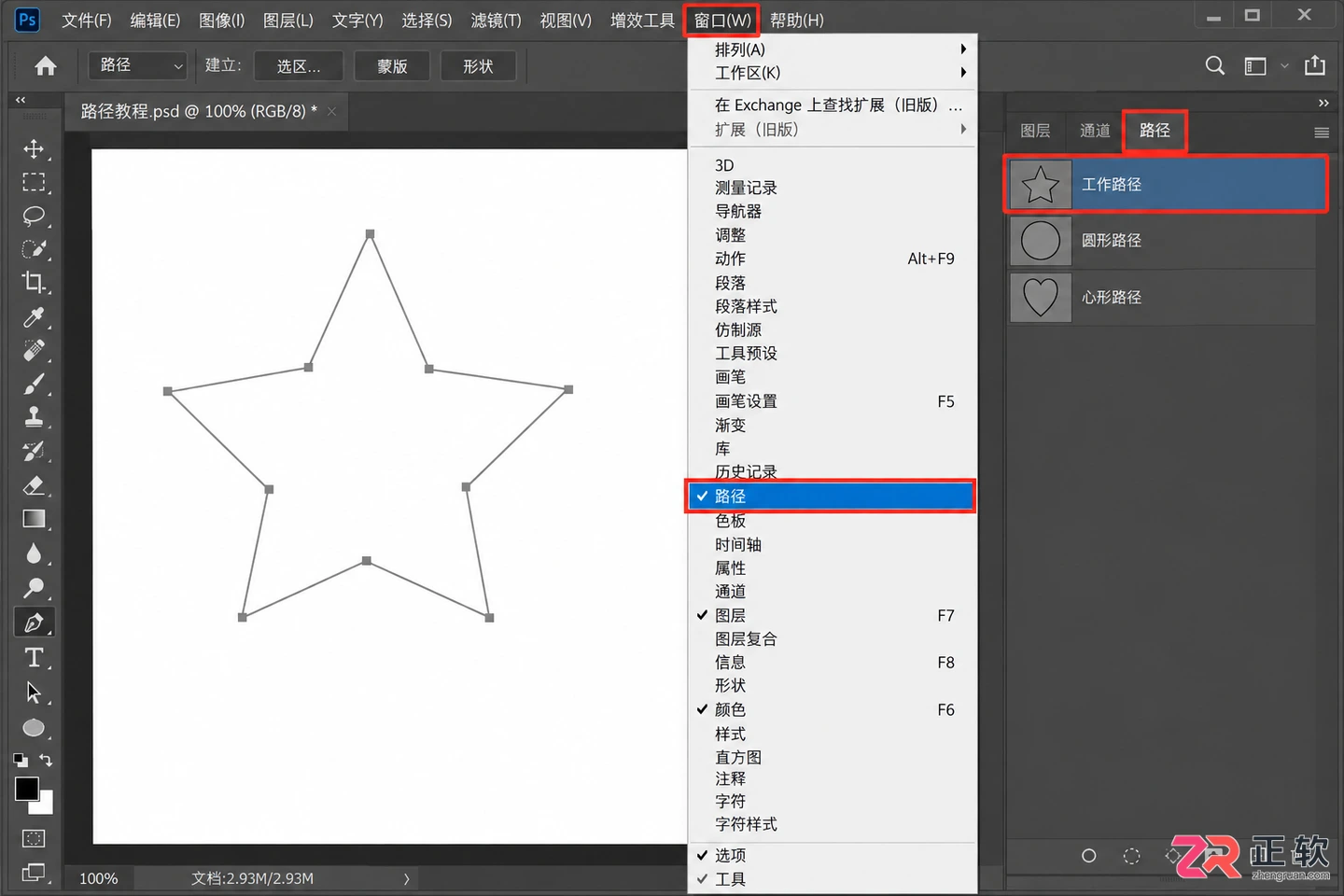
Task: Expand the 工作区(K) submenu
Action: [x=832, y=73]
